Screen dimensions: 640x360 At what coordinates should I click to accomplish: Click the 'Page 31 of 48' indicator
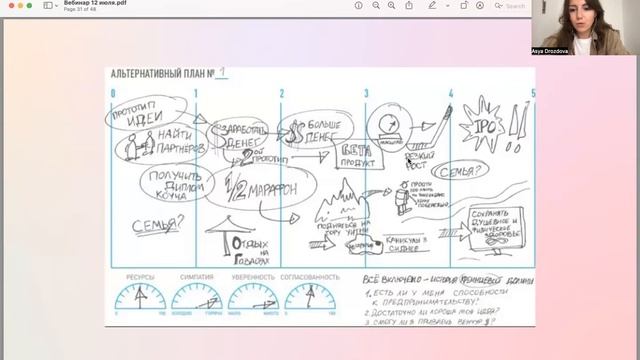pos(80,9)
